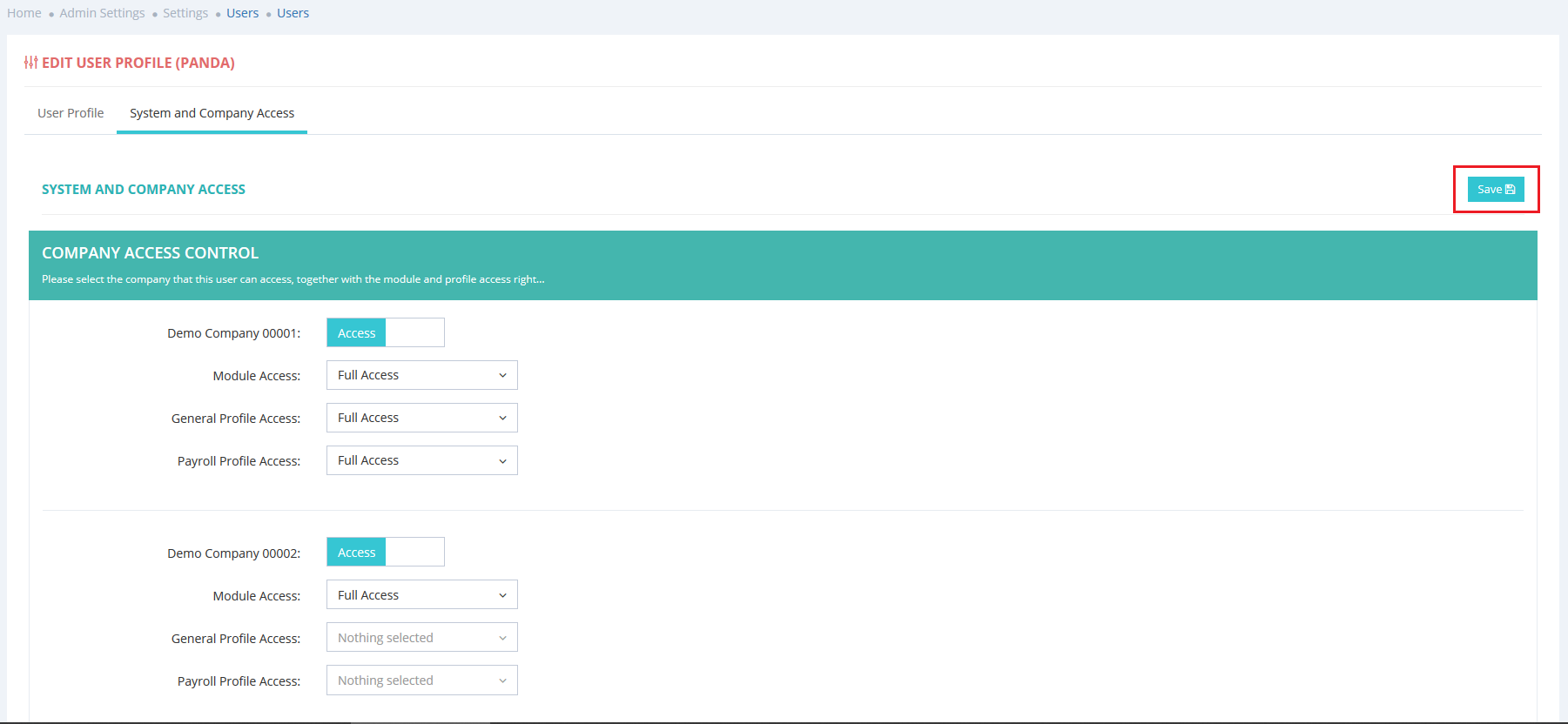This screenshot has height=724, width=1568.
Task: Click the Save button with disk icon
Action: click(1495, 189)
